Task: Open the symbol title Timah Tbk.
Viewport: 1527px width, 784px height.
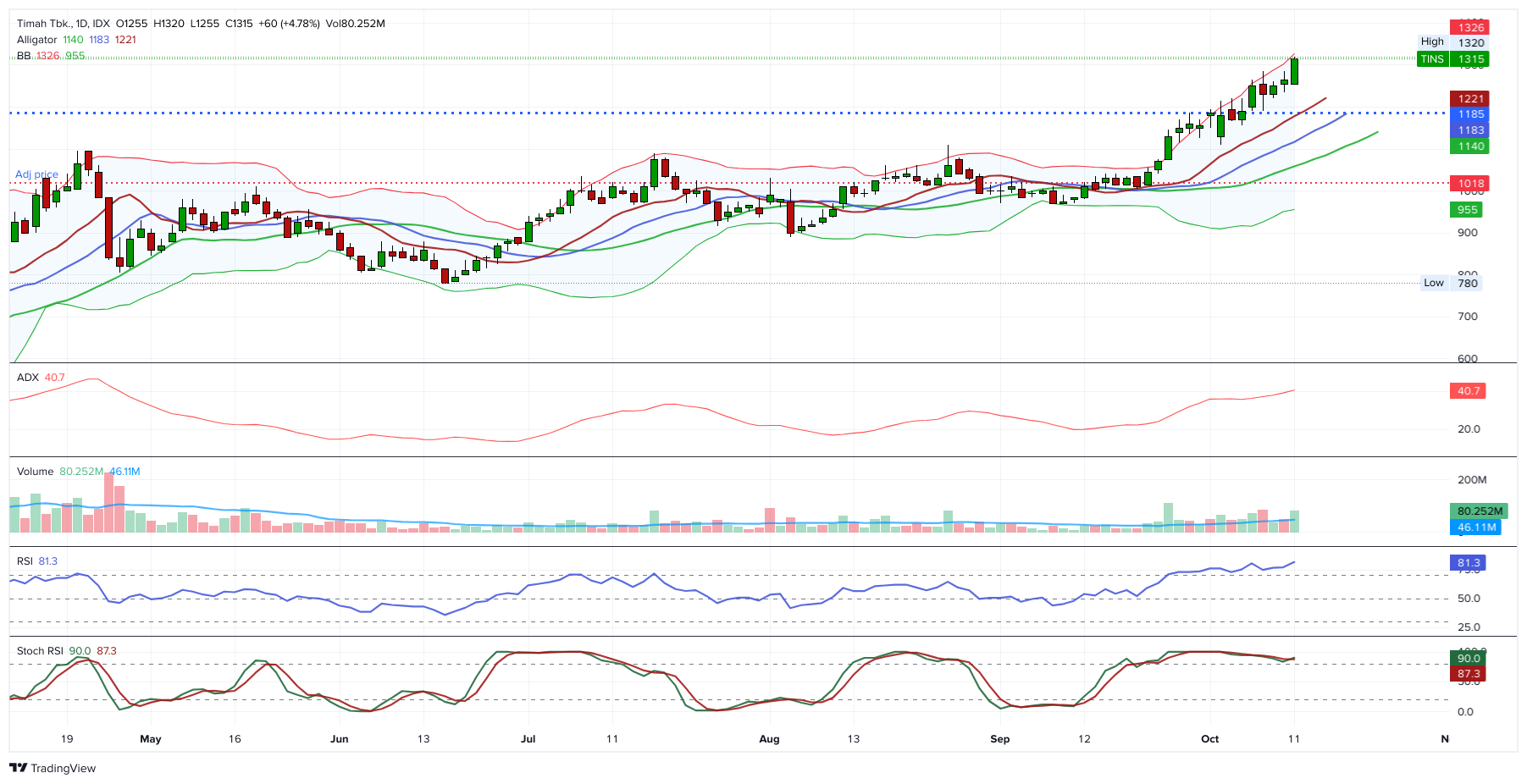Action: click(47, 24)
